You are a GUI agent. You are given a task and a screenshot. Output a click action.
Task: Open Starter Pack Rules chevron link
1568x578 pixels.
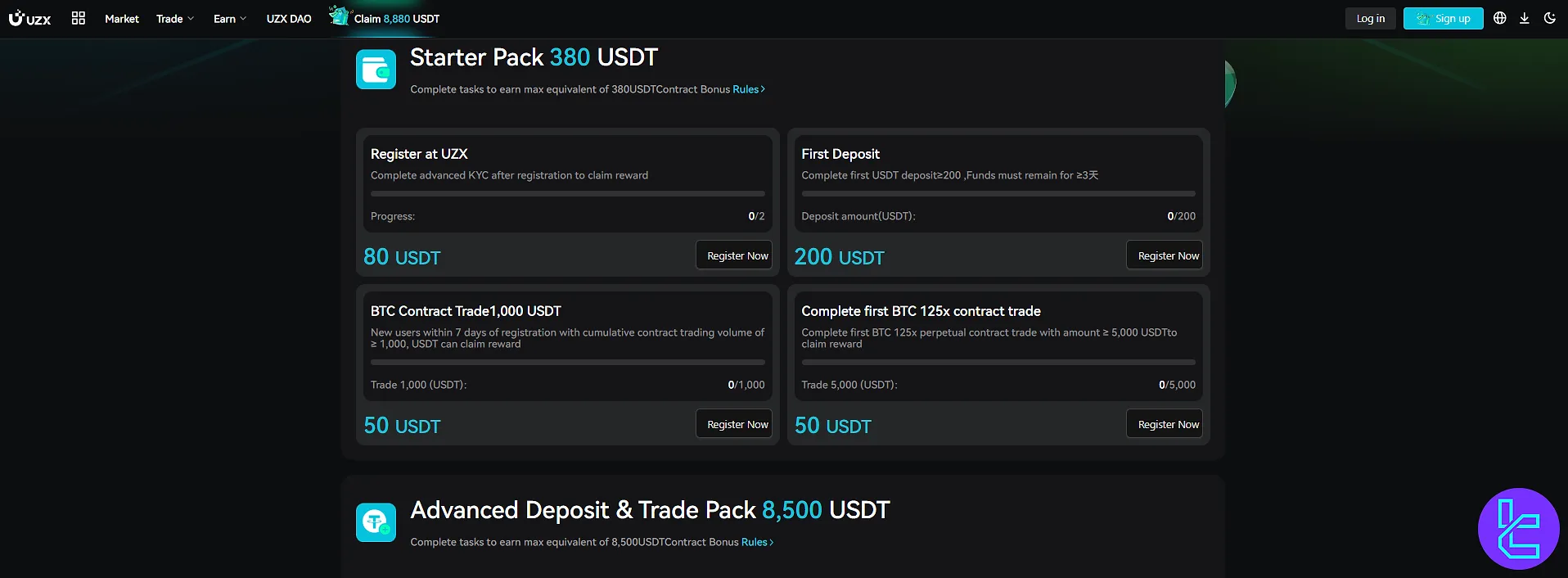[x=749, y=89]
